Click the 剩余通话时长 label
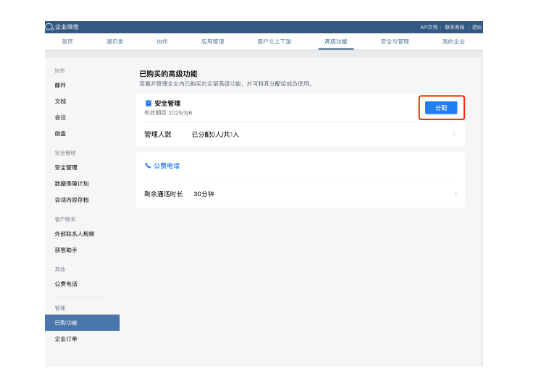 tap(164, 194)
